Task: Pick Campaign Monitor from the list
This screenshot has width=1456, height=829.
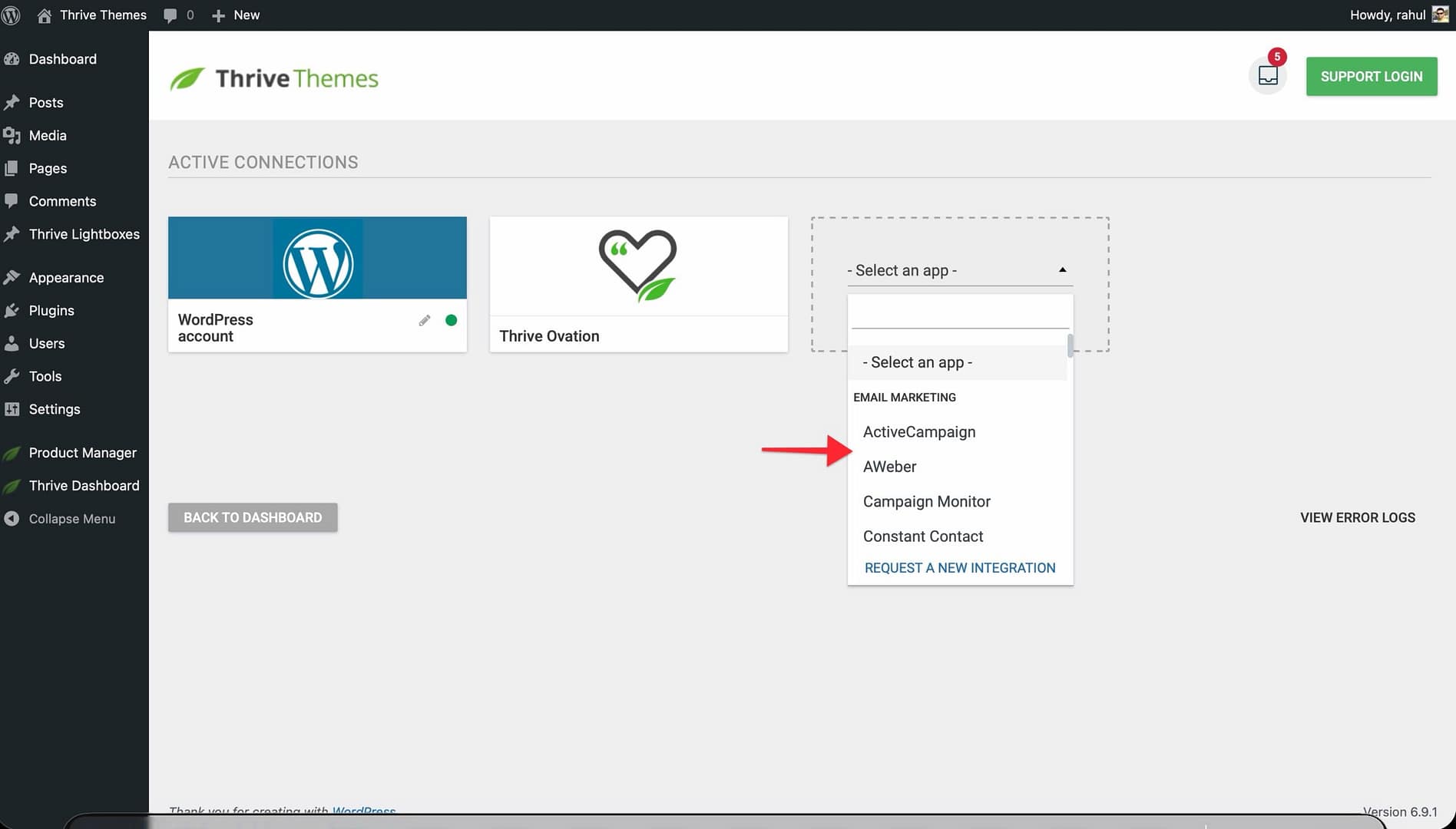Action: 926,502
